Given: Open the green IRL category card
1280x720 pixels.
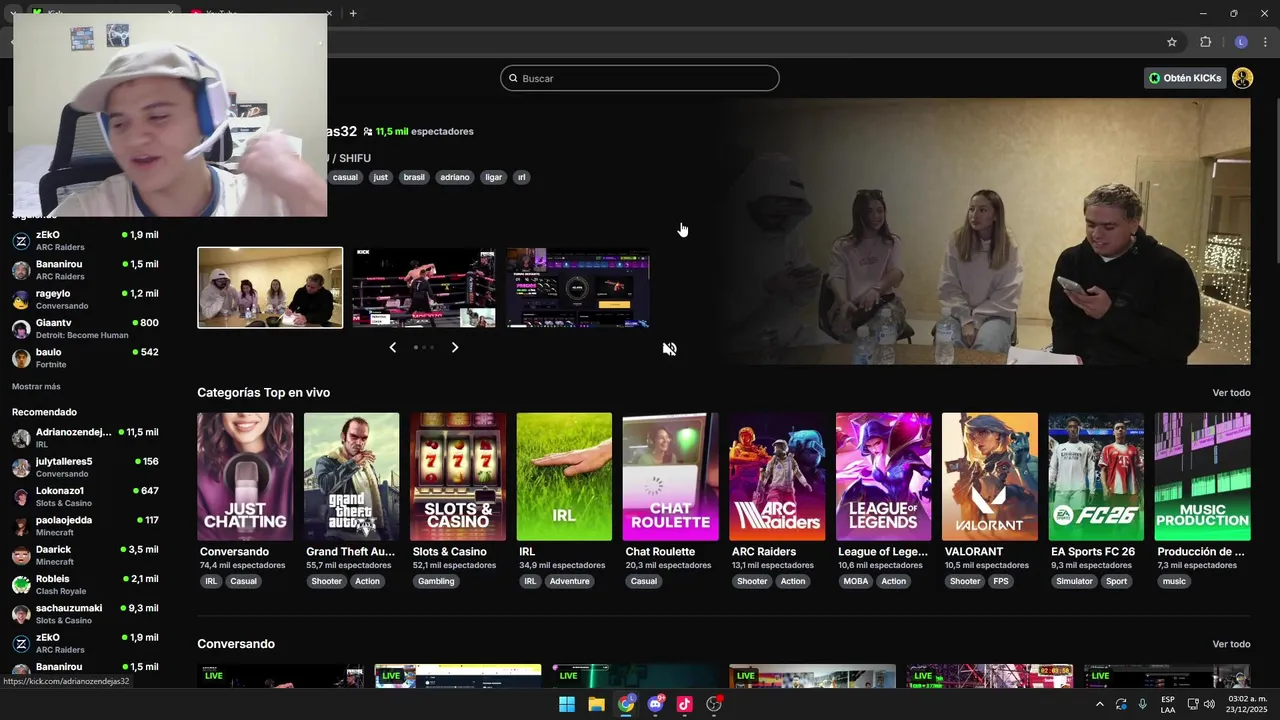Looking at the screenshot, I should click(564, 477).
